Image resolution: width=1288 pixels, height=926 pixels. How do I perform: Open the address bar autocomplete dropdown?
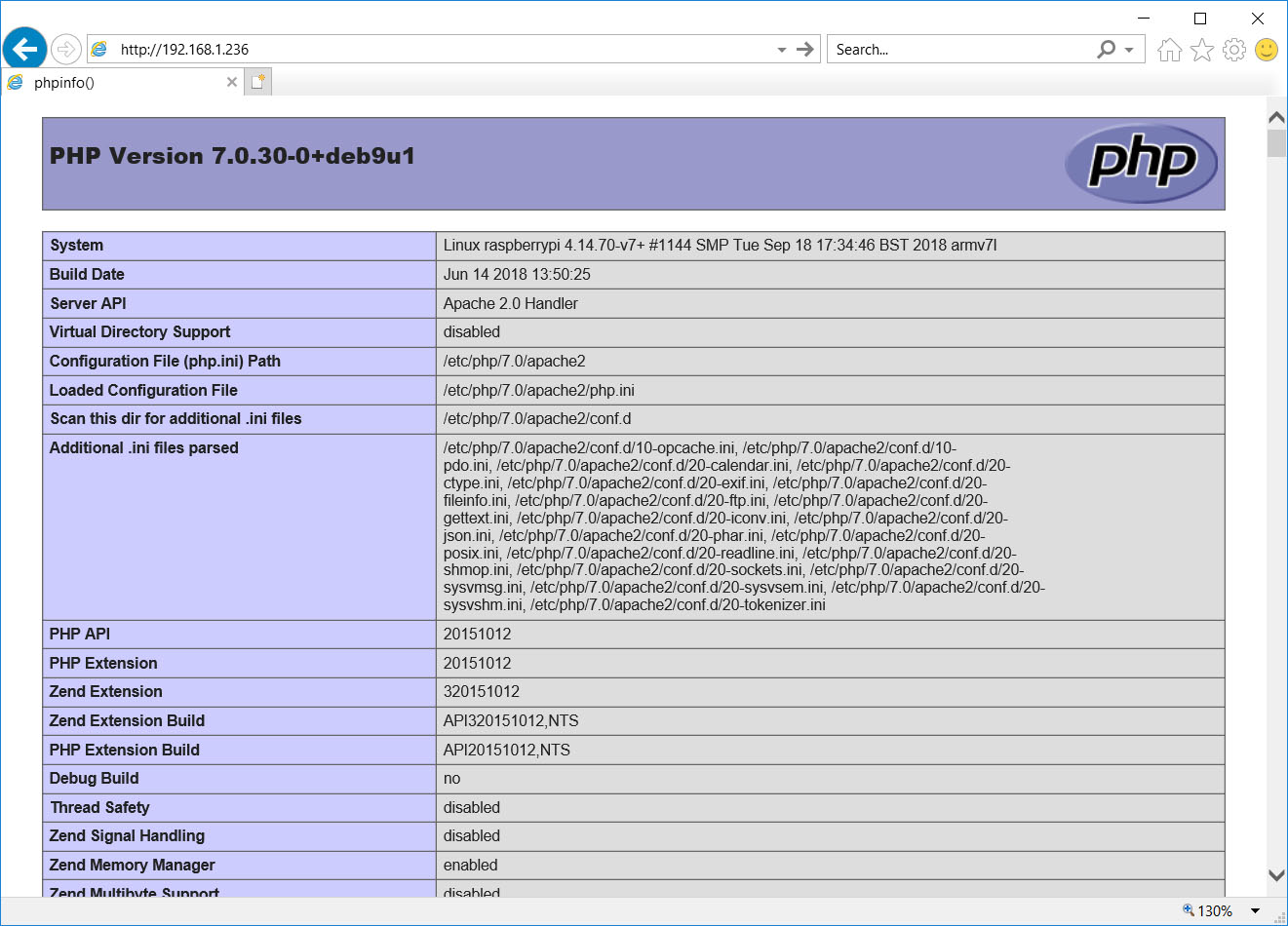click(x=782, y=50)
